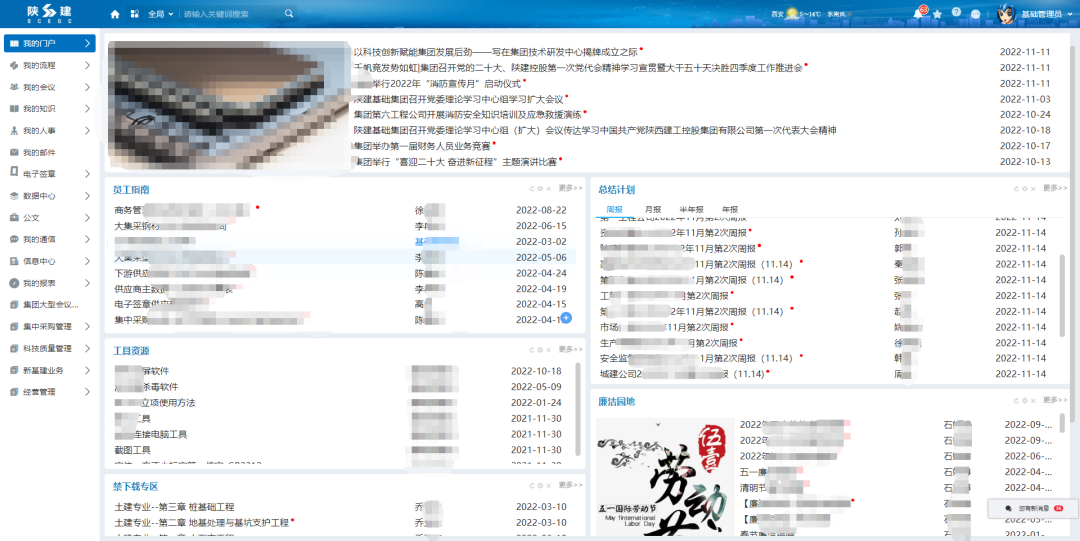Open the application grid icon
1080x541 pixels.
(134, 14)
